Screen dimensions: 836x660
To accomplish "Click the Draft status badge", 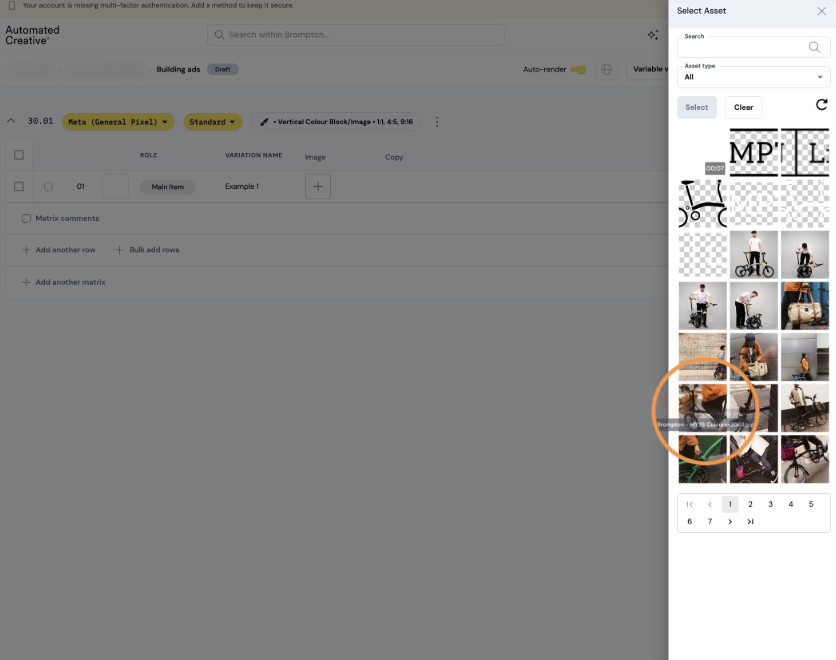I will [x=223, y=69].
